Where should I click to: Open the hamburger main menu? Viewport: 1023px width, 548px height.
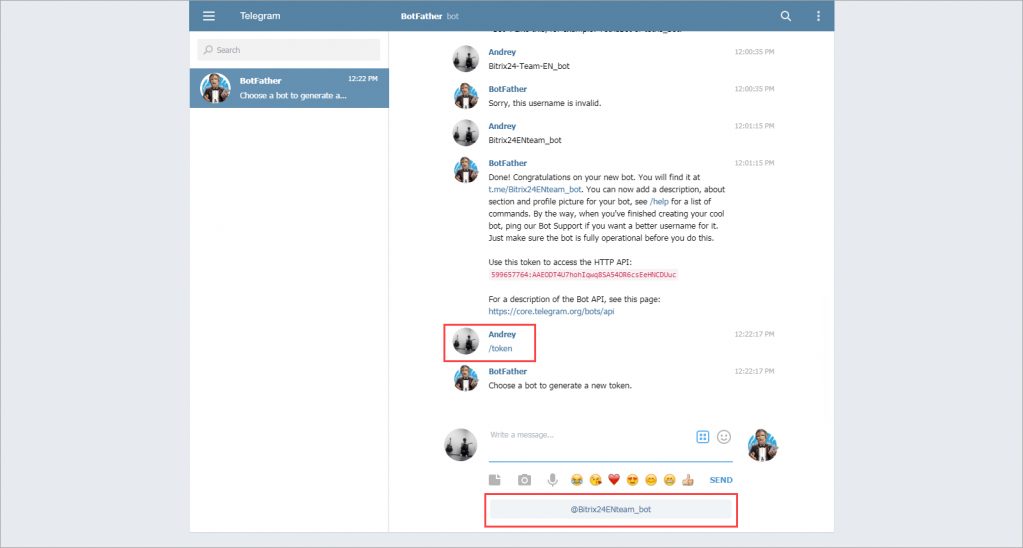click(209, 16)
